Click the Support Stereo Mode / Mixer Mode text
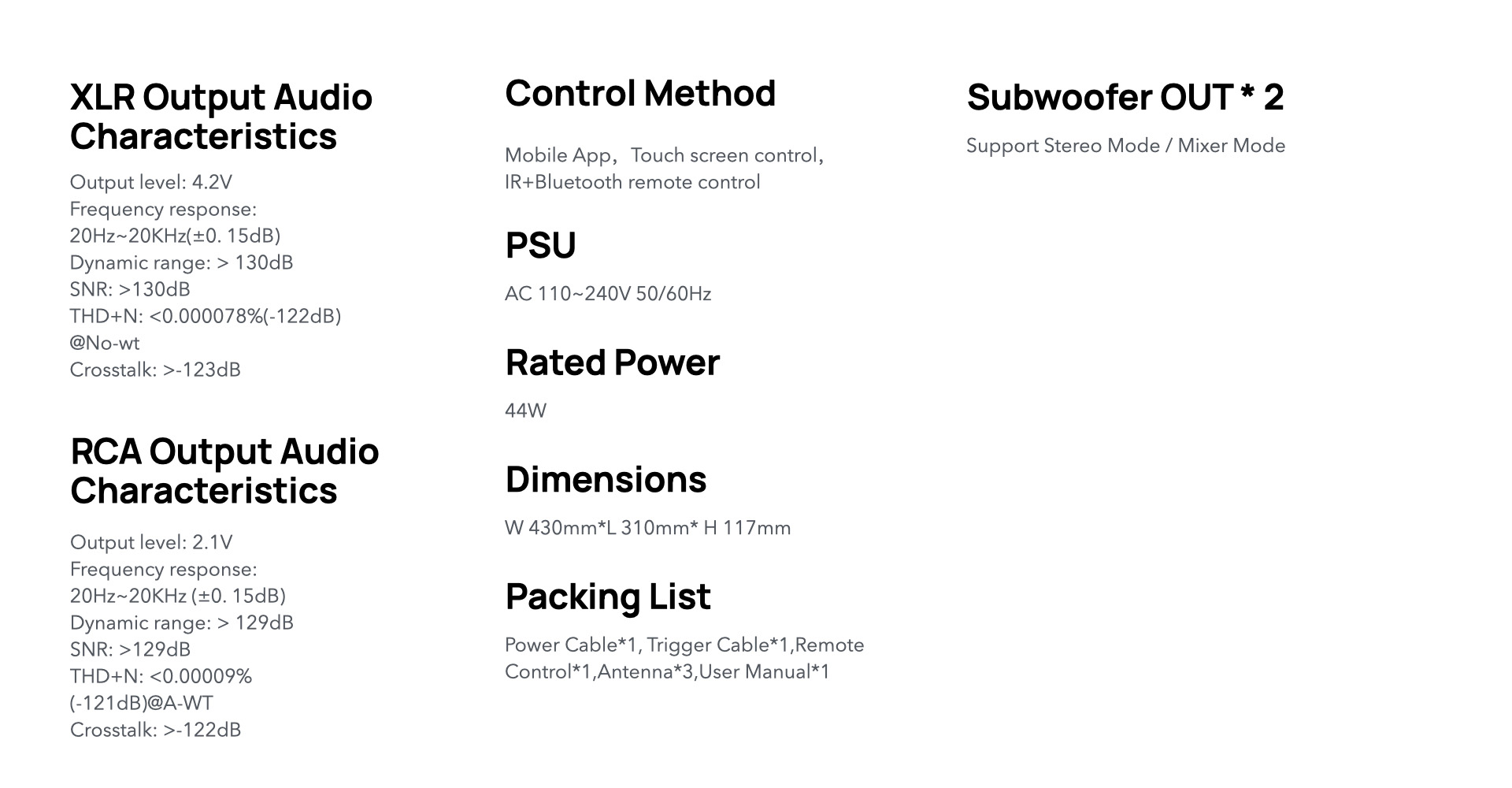1512x788 pixels. coord(1125,146)
